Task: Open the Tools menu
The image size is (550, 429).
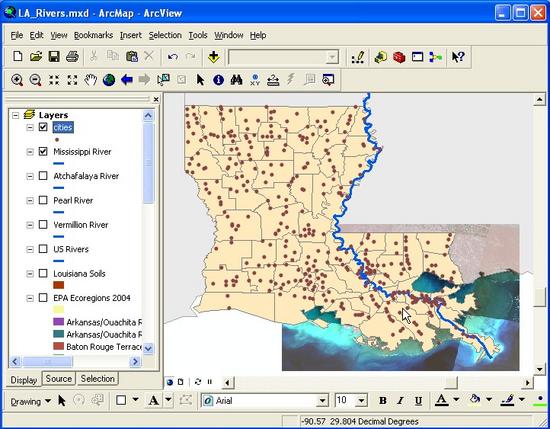Action: pyautogui.click(x=198, y=35)
